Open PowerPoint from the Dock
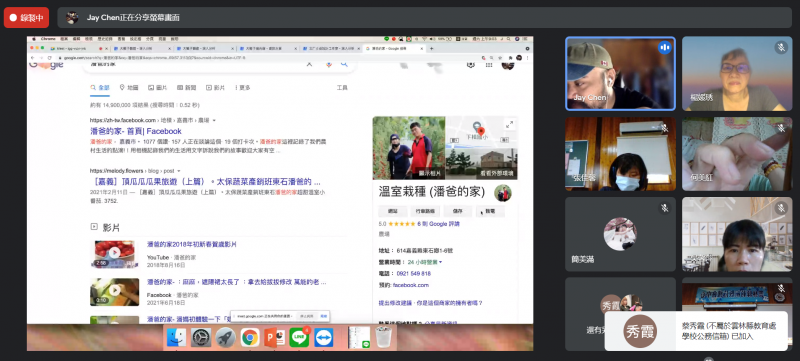800x361 pixels. (x=274, y=338)
